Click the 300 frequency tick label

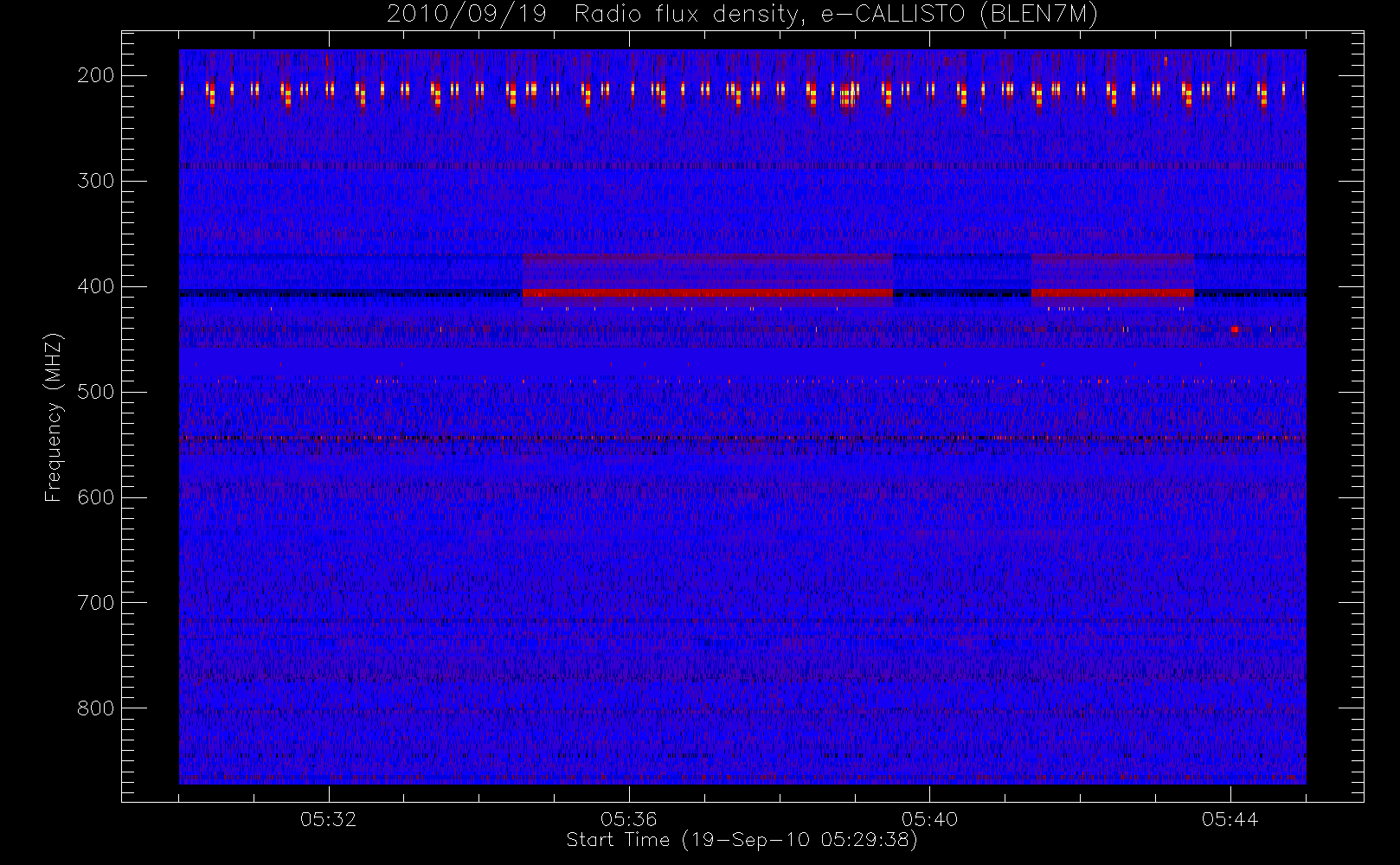(x=95, y=181)
